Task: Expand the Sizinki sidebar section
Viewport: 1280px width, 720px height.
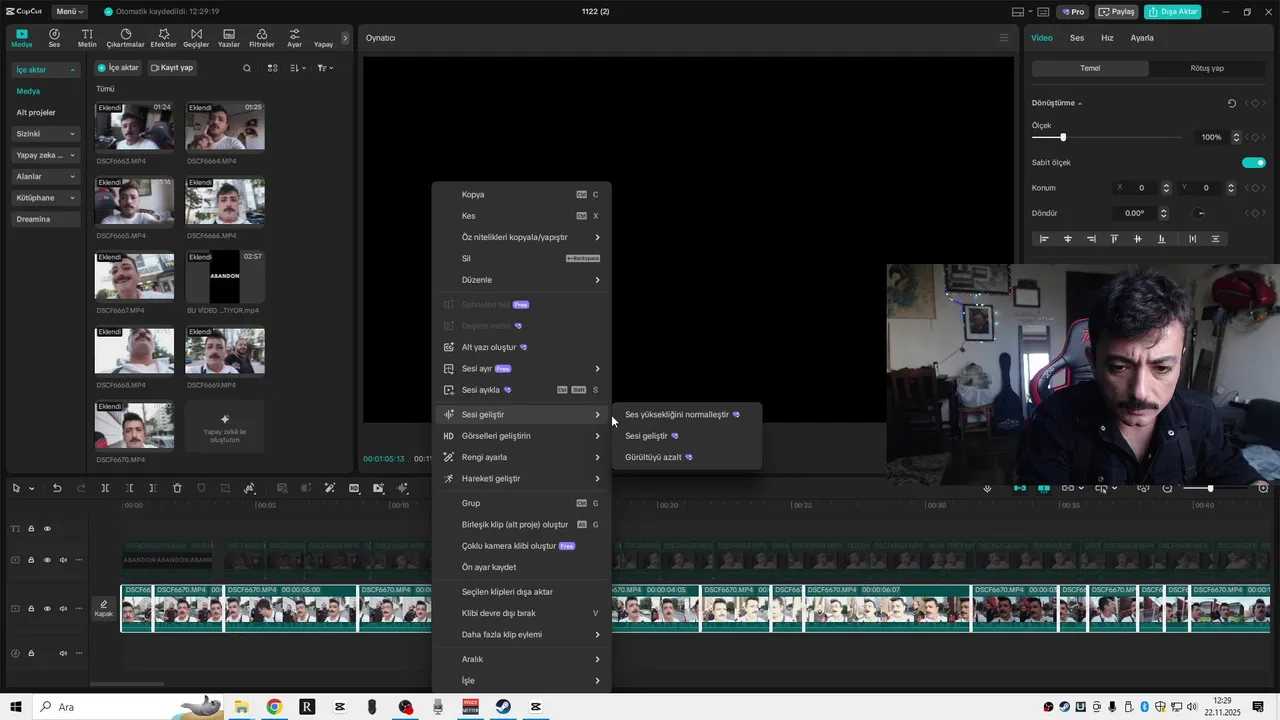Action: (x=45, y=134)
